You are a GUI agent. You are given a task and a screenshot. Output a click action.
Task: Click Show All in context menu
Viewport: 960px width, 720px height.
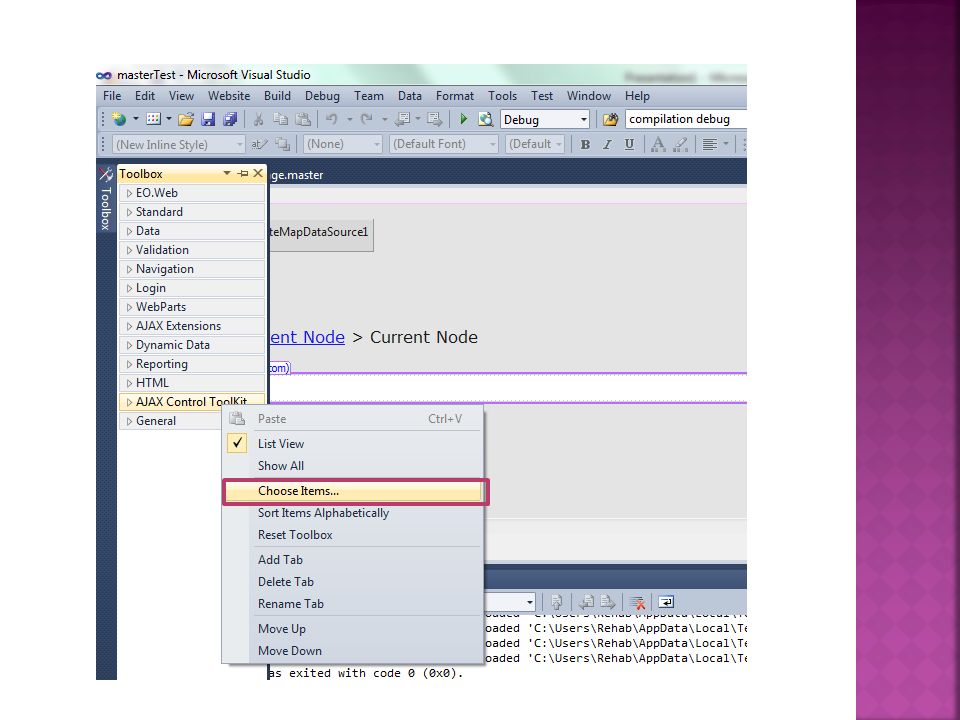355,466
